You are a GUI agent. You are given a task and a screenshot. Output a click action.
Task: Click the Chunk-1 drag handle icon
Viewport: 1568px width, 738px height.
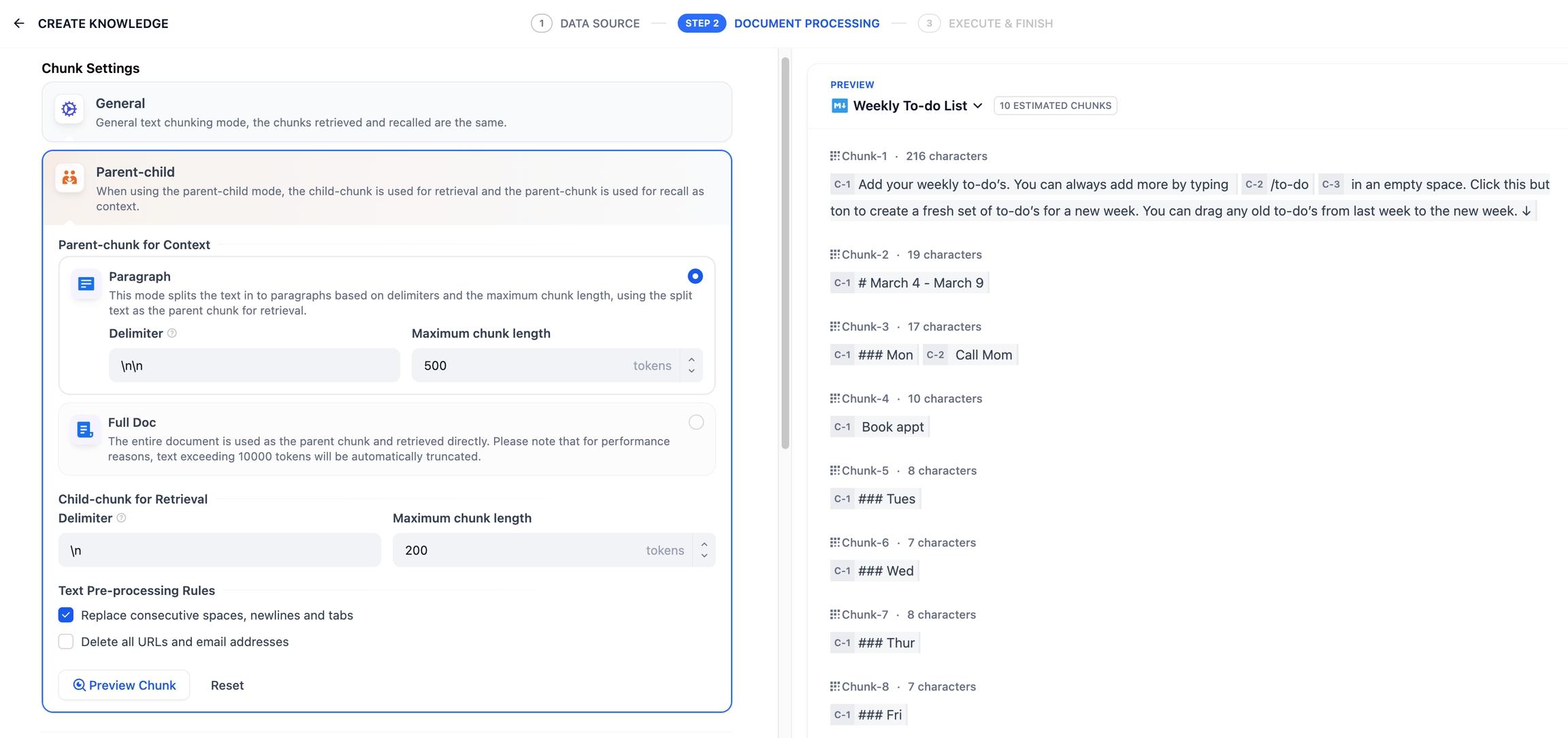[834, 156]
